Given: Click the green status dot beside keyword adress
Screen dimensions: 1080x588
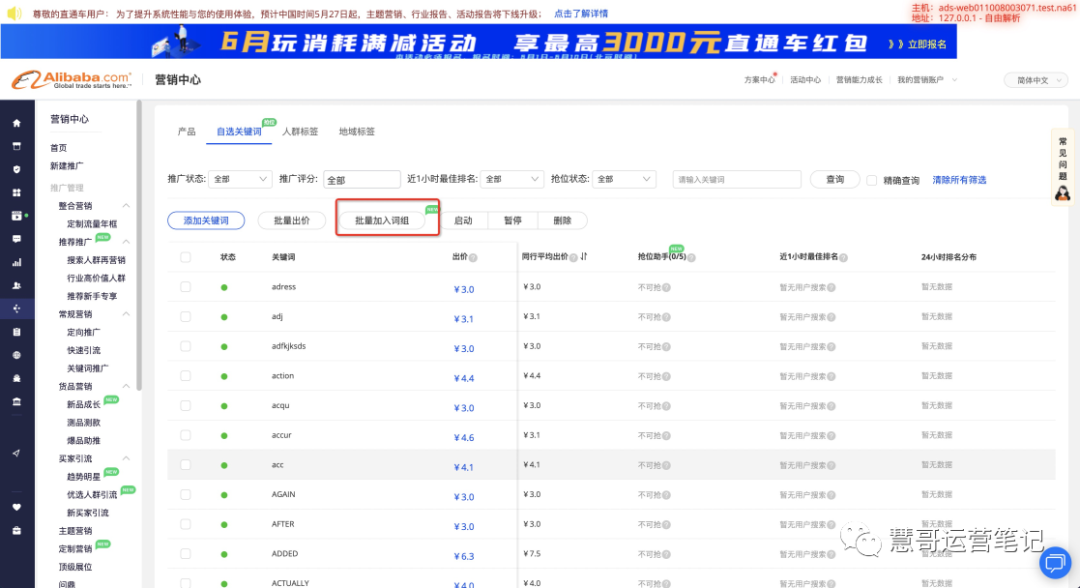Looking at the screenshot, I should 222,288.
